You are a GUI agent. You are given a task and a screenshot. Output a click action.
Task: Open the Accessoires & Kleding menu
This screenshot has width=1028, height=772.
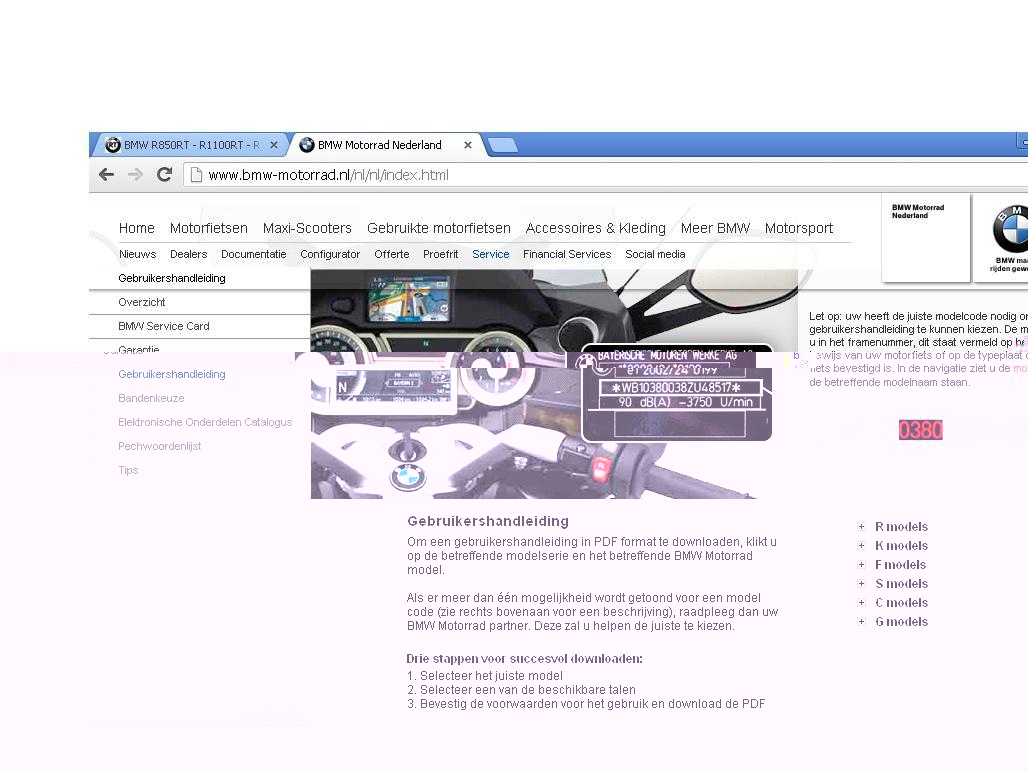pyautogui.click(x=595, y=228)
